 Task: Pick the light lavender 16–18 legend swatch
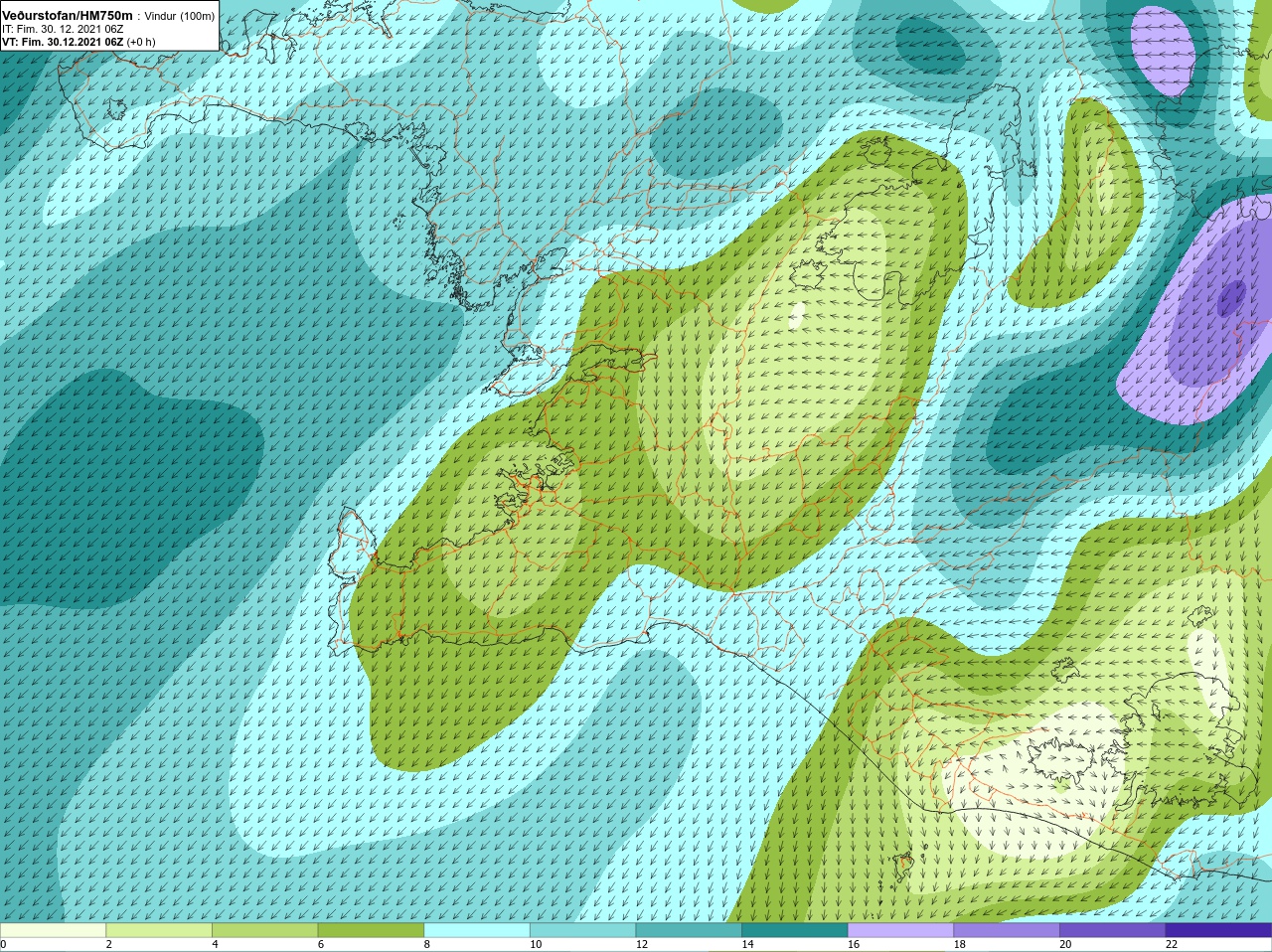[x=901, y=930]
